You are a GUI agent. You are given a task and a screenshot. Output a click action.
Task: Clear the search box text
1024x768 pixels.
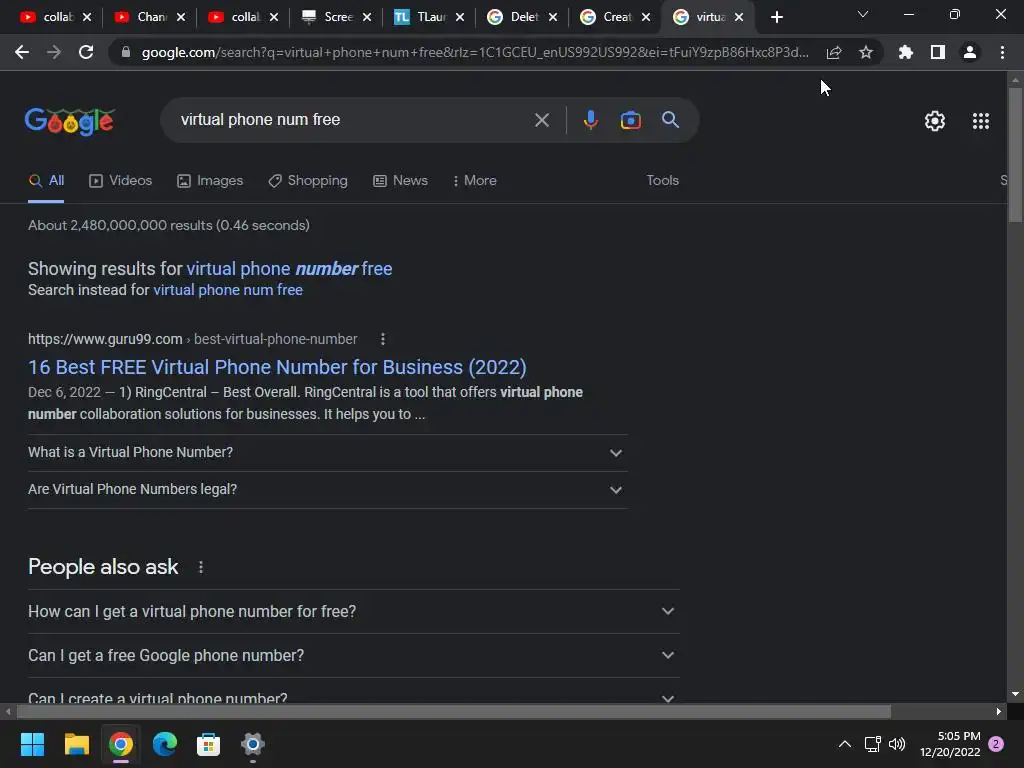pos(541,120)
